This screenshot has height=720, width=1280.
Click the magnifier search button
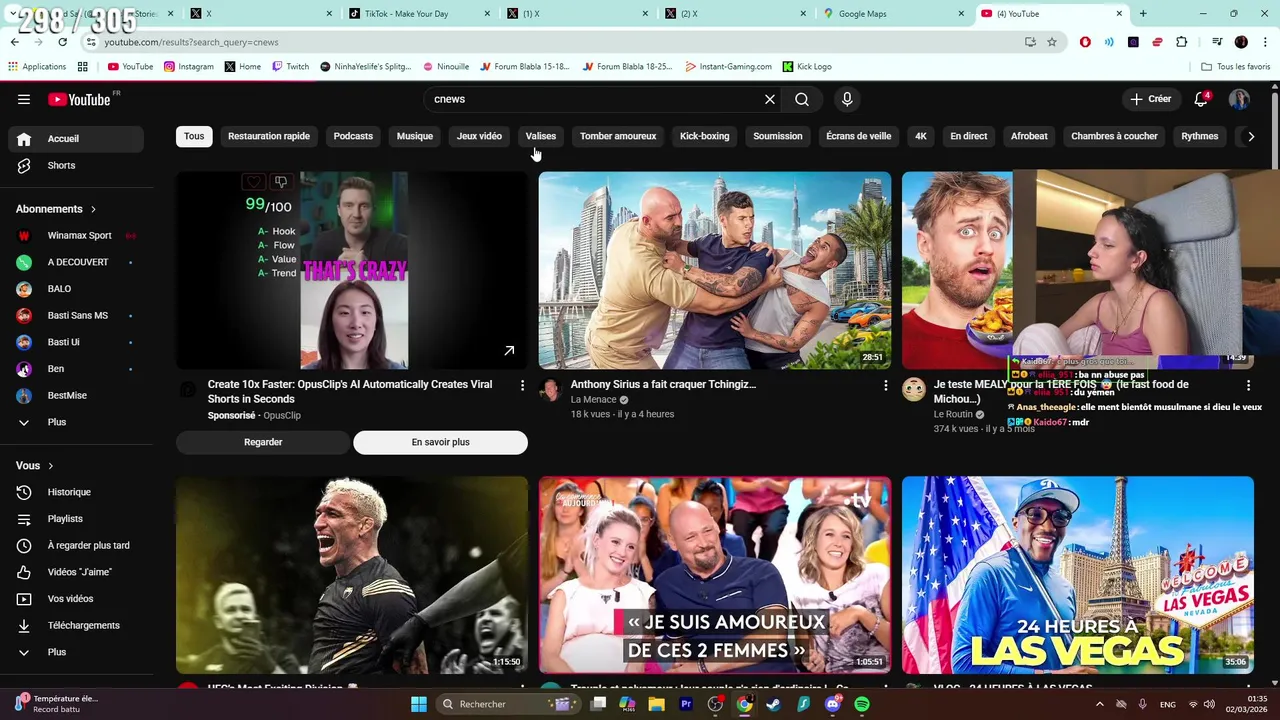point(802,99)
